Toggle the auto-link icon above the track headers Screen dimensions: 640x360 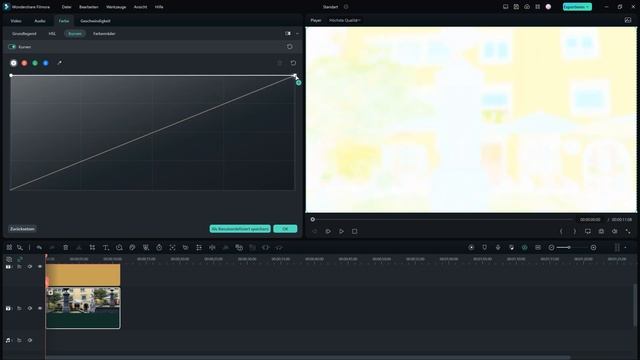[x=20, y=259]
